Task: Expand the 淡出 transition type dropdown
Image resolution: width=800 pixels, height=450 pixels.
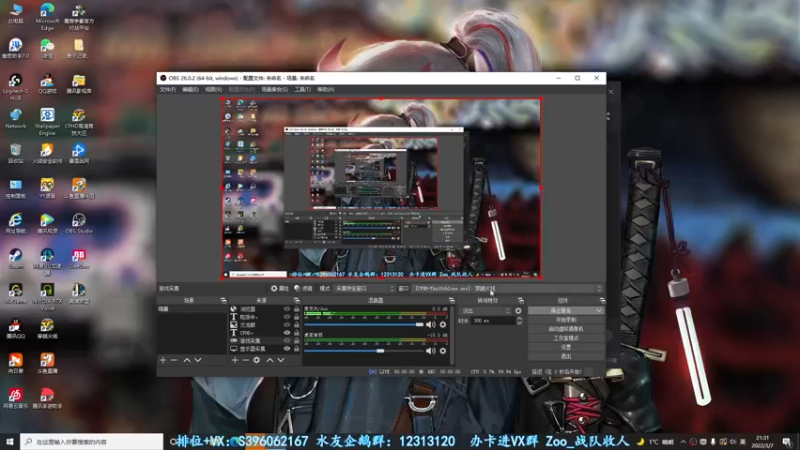Action: pos(484,311)
